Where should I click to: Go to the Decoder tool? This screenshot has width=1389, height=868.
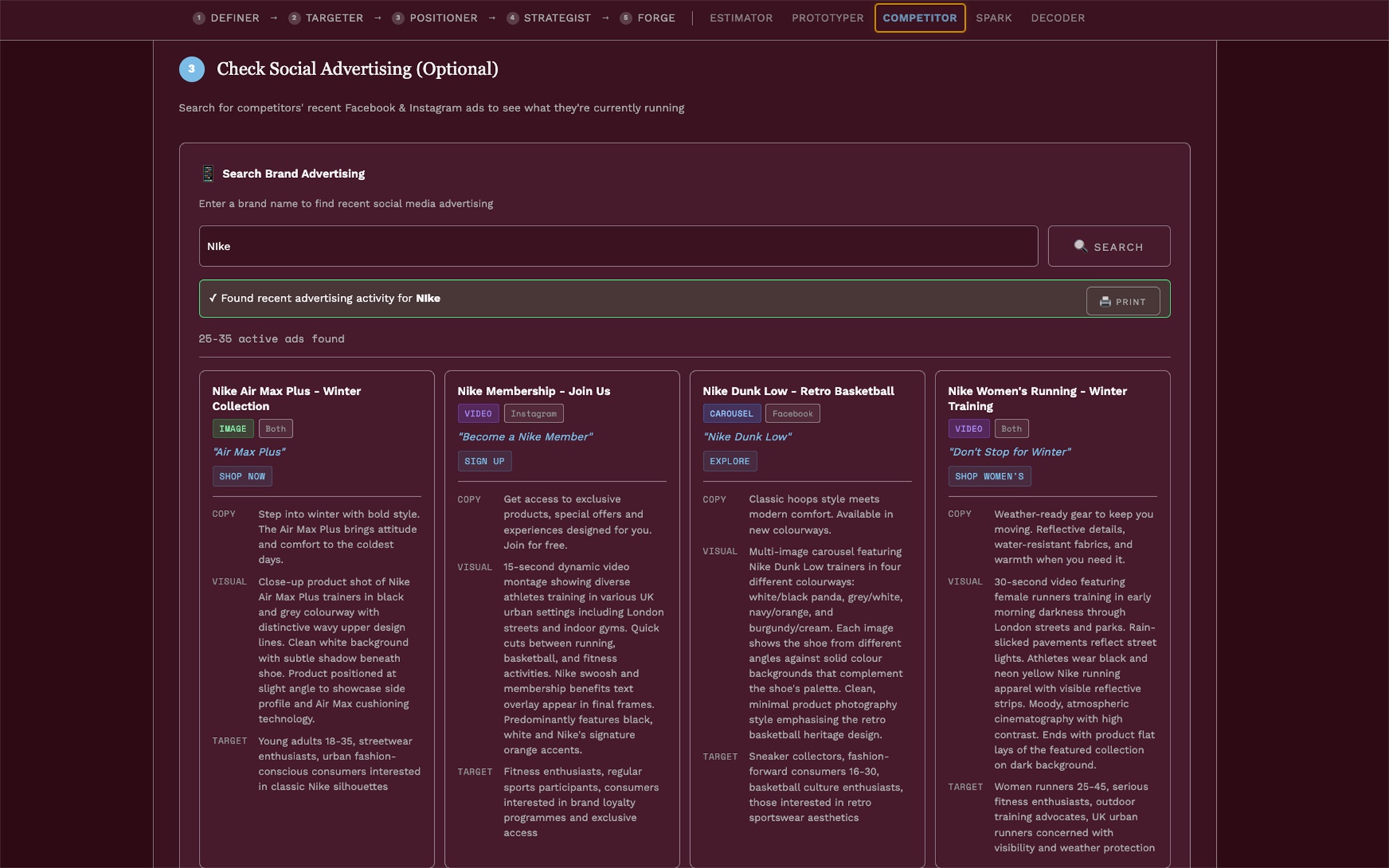(x=1058, y=18)
